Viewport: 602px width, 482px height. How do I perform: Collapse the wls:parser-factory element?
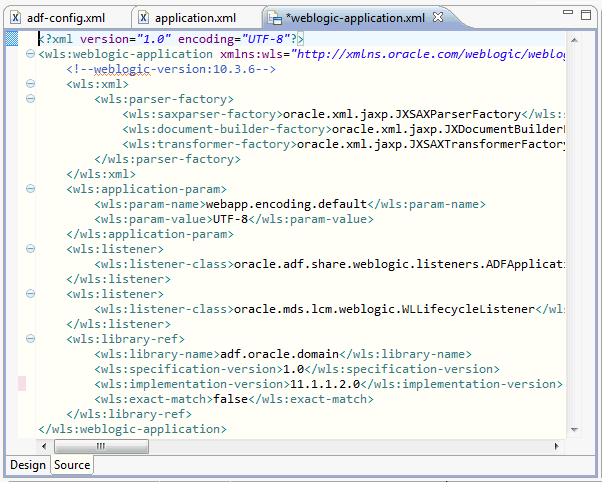point(30,99)
